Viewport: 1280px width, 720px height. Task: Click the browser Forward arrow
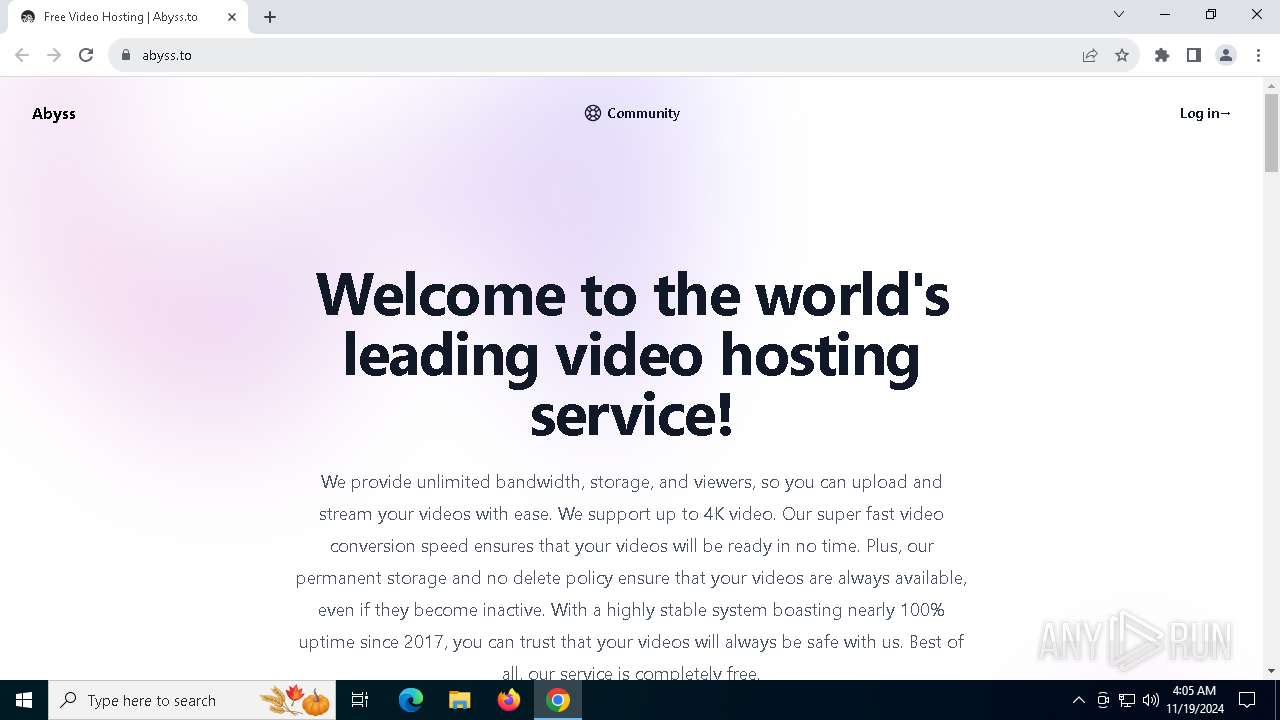pyautogui.click(x=54, y=55)
